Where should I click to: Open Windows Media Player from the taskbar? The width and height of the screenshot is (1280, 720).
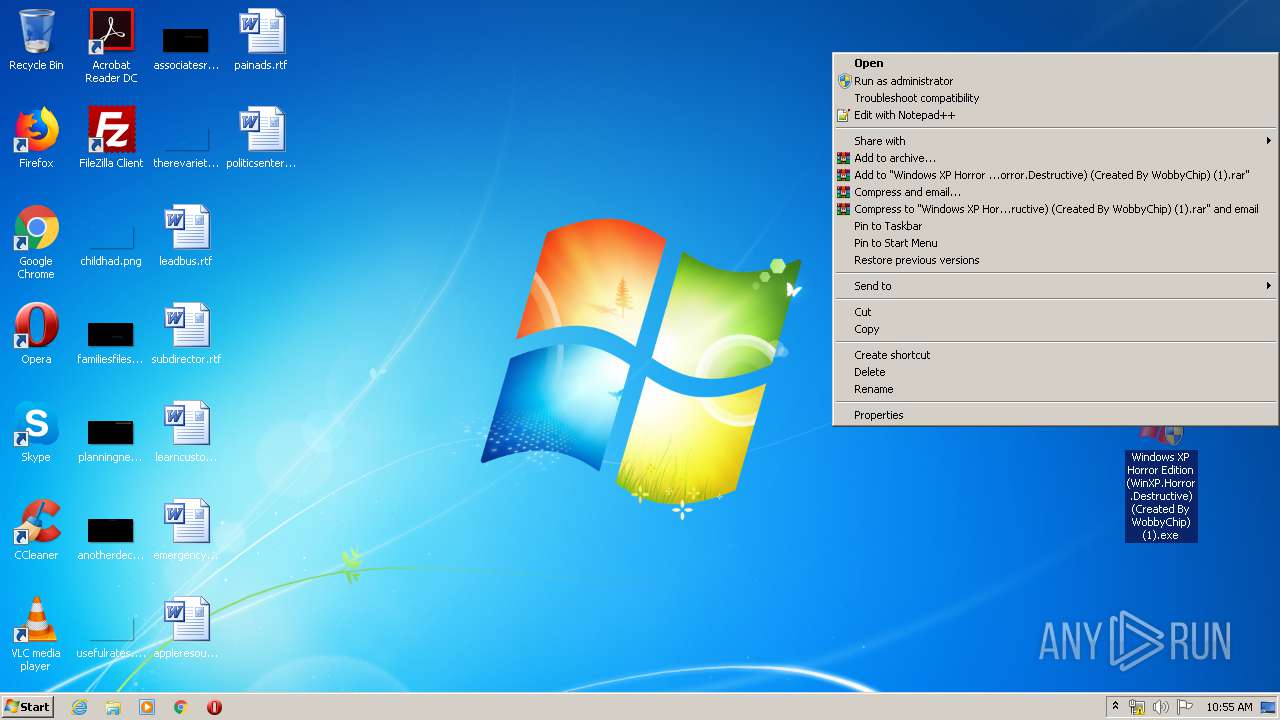(147, 707)
